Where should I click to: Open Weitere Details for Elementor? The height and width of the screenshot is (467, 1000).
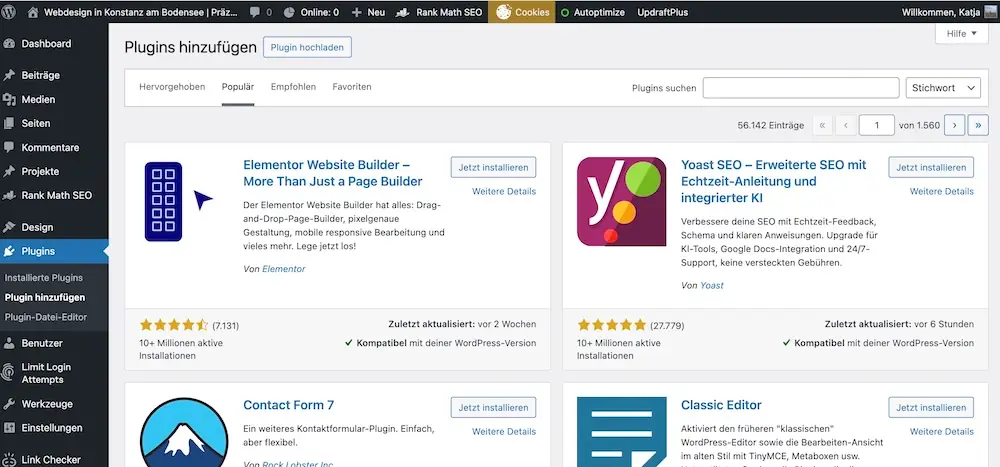504,191
